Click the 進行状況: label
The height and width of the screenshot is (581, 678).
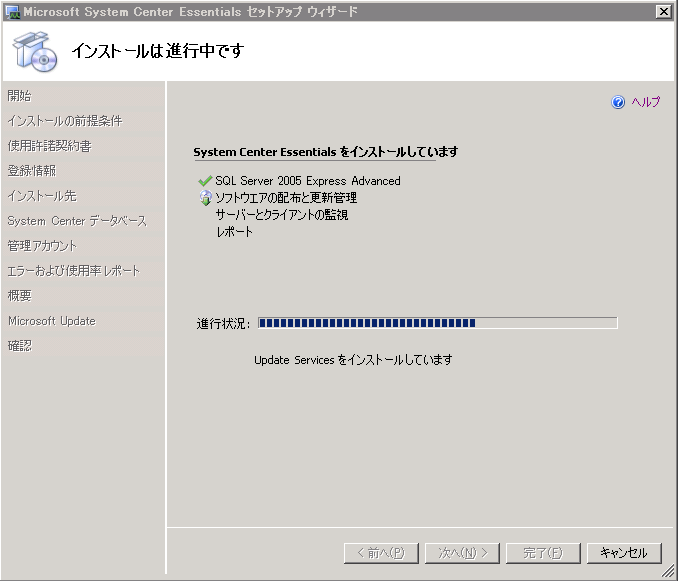[x=223, y=323]
